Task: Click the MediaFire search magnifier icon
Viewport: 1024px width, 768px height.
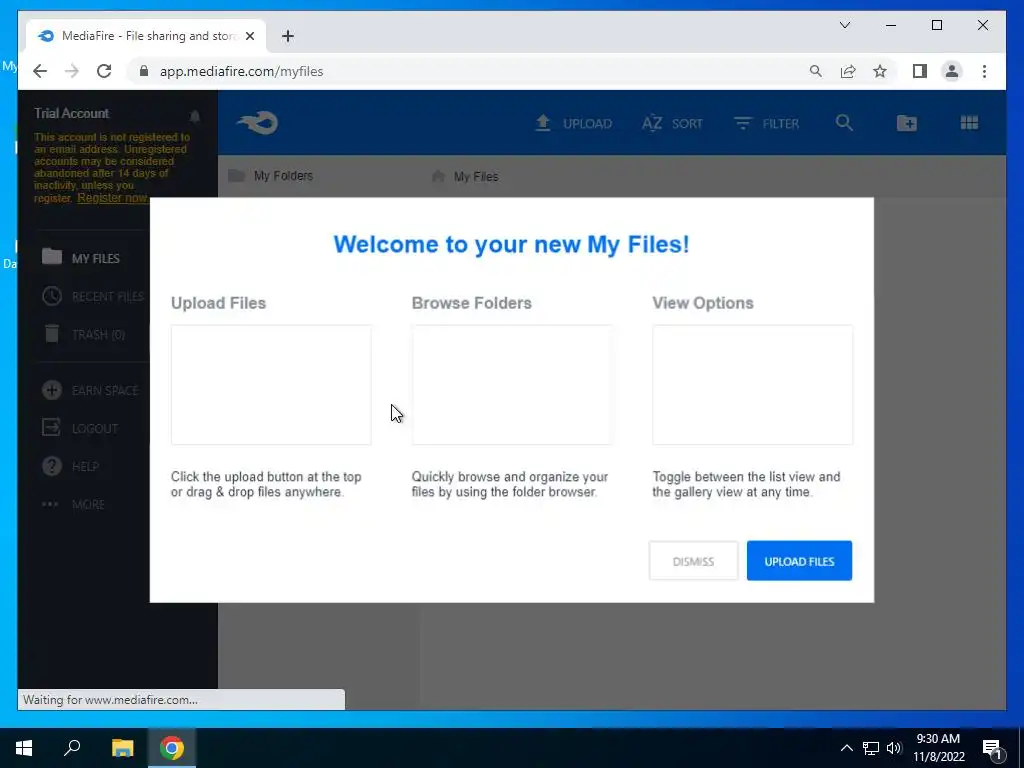Action: click(x=844, y=123)
